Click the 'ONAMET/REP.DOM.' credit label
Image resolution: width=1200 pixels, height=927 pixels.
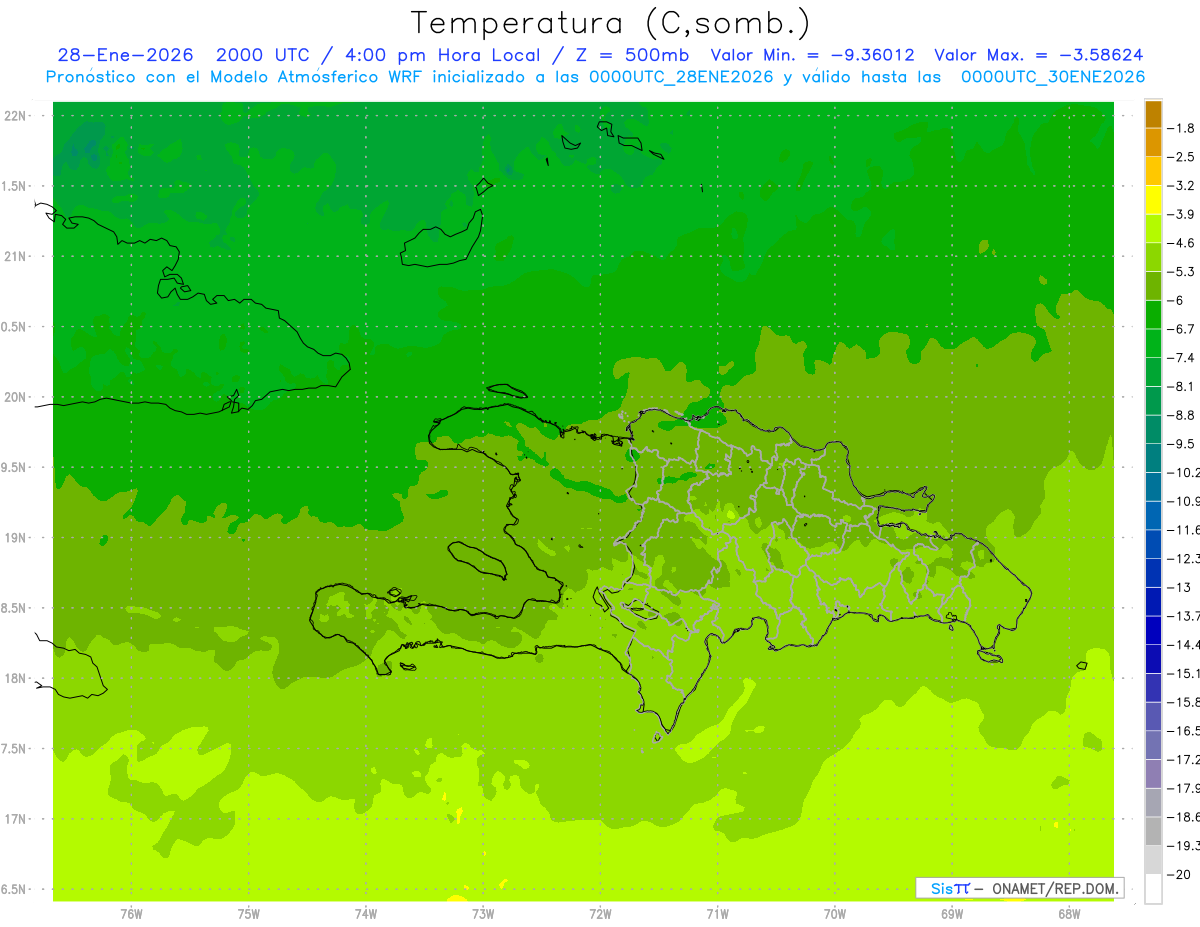click(1055, 888)
